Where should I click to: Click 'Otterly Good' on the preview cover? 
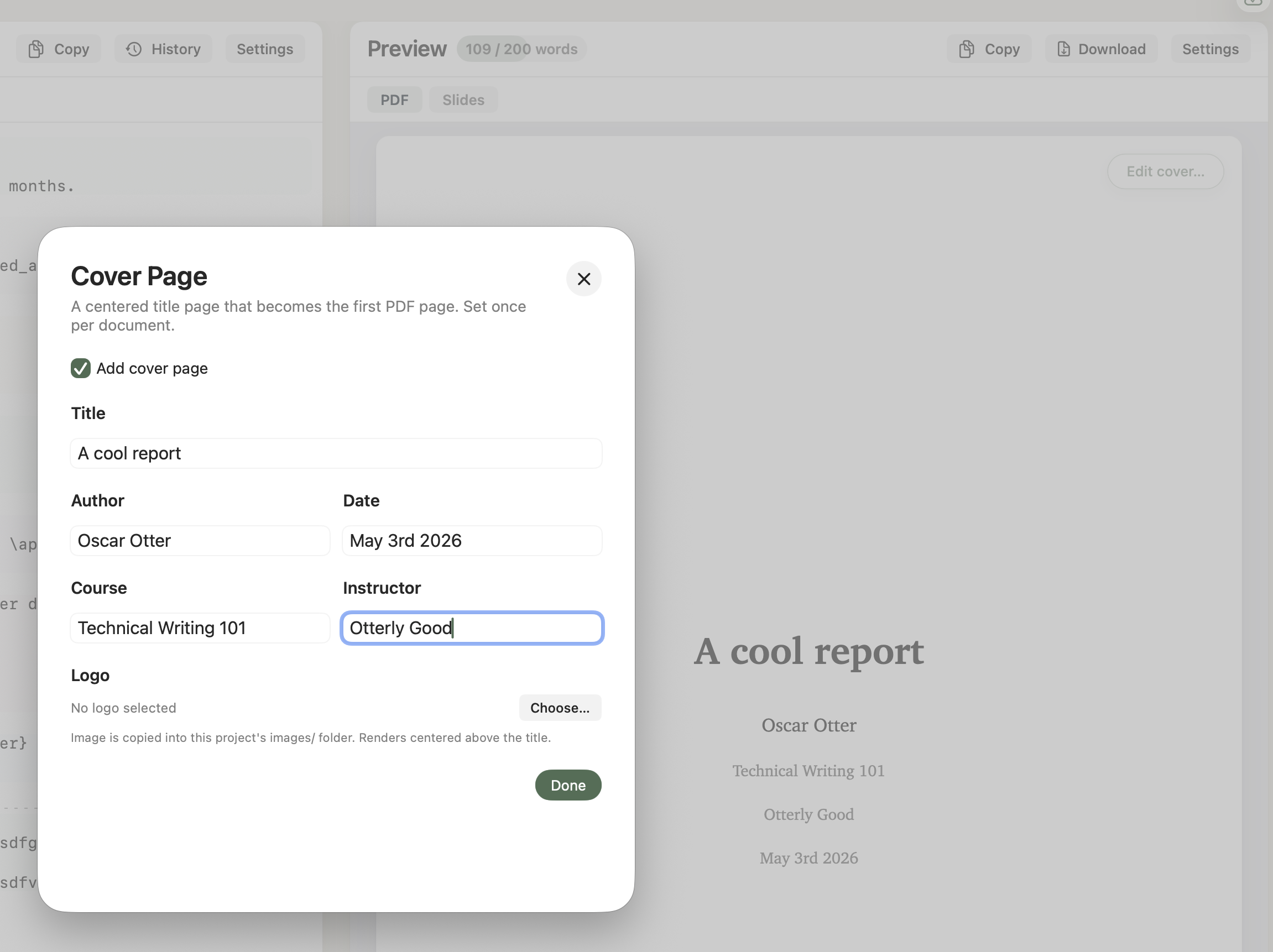pyautogui.click(x=808, y=814)
